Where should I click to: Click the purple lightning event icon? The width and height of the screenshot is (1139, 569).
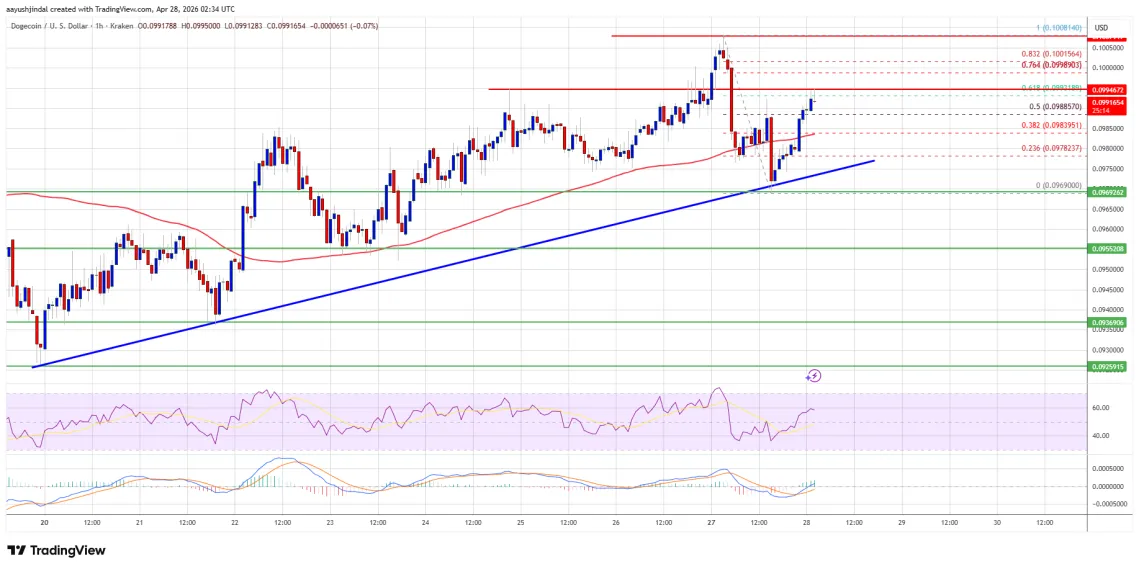(x=814, y=376)
